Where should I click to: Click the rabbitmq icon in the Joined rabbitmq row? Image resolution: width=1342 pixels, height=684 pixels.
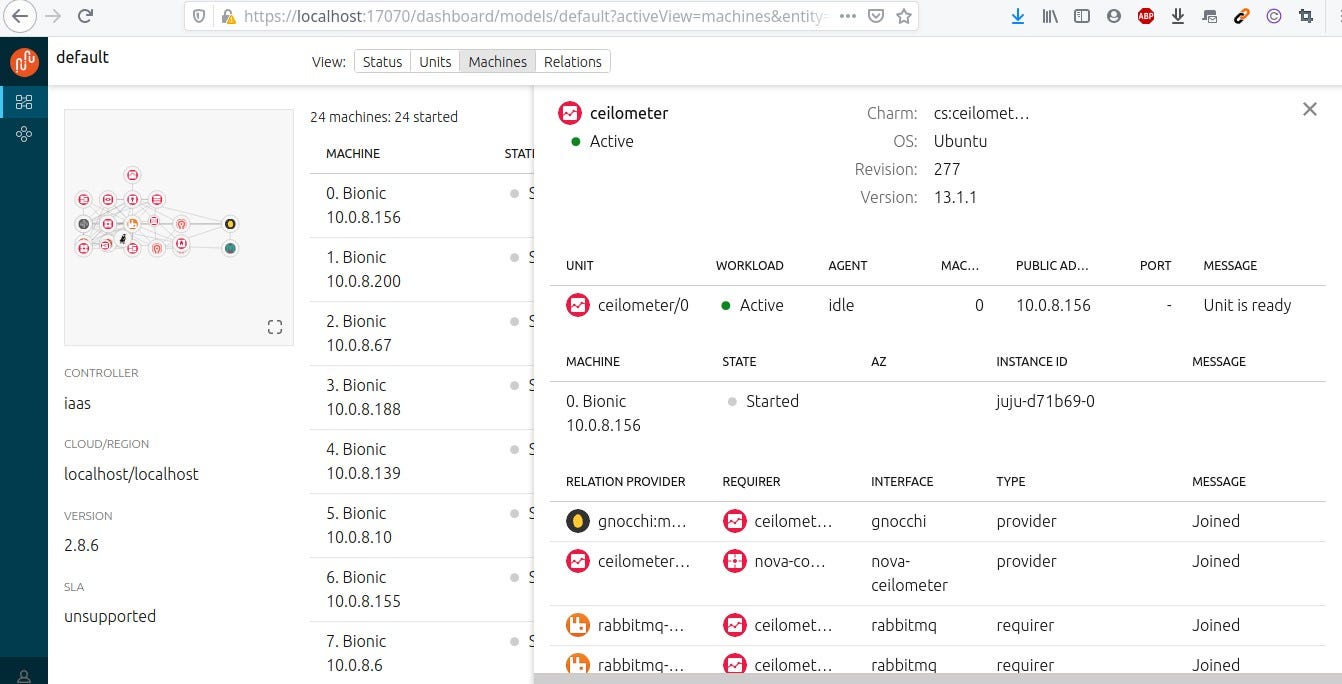pyautogui.click(x=577, y=625)
